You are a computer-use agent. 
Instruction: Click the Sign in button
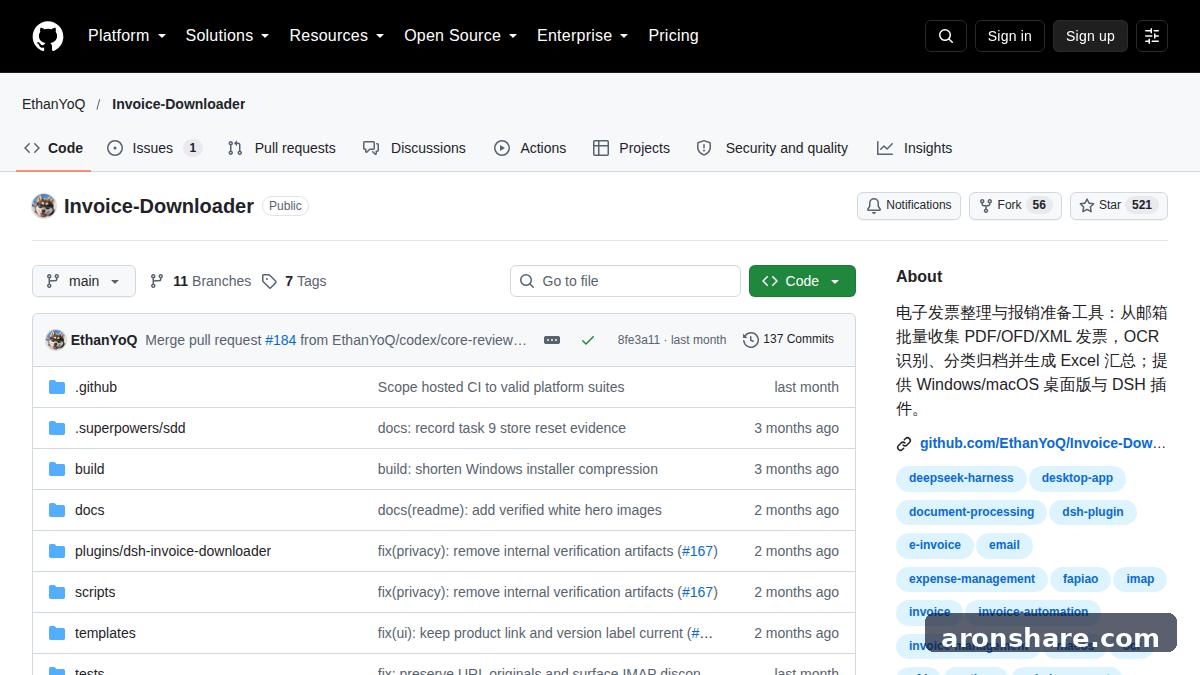coord(1009,36)
